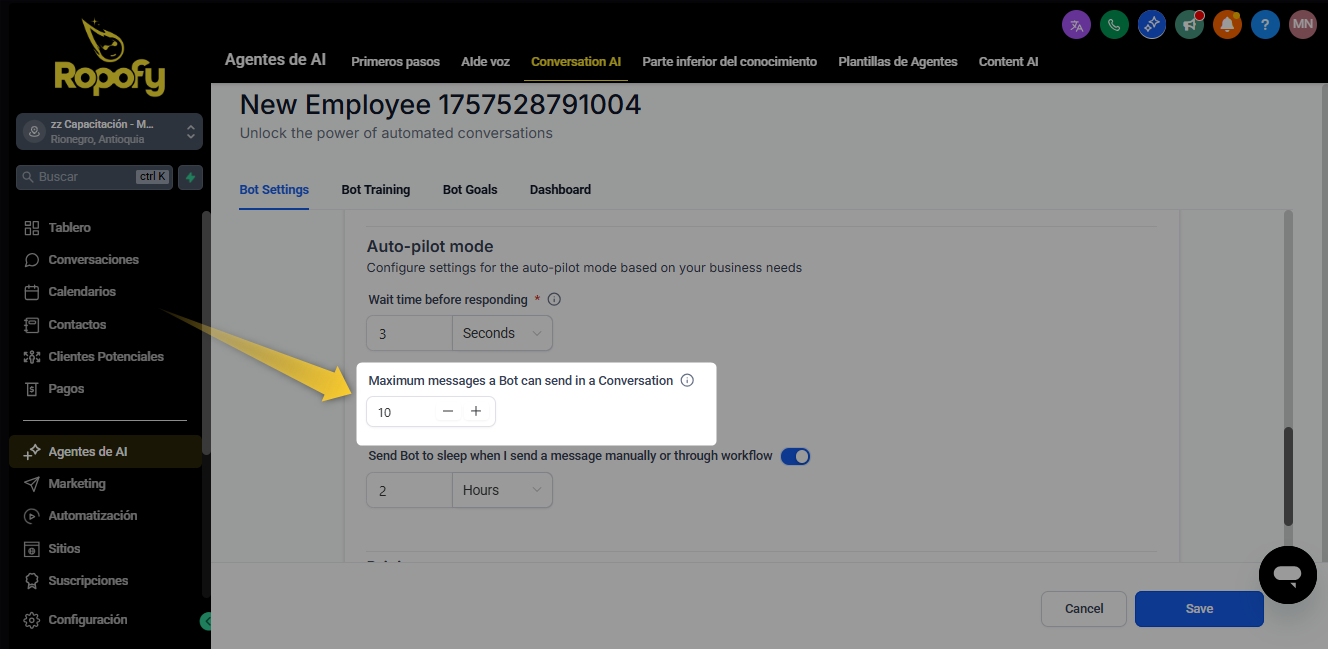This screenshot has width=1328, height=649.
Task: Open the Plantillas de Agentes tab
Action: click(897, 62)
